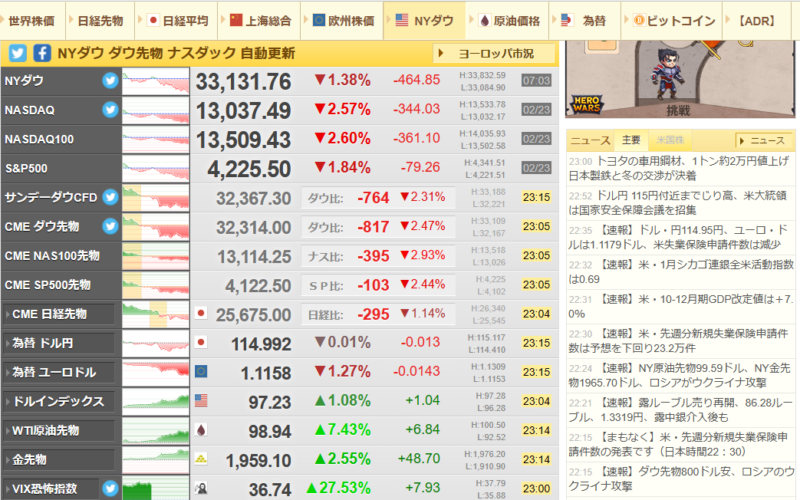Viewport: 800px width, 500px height.
Task: Open the NASDAQ100 mini chart
Action: [156, 139]
